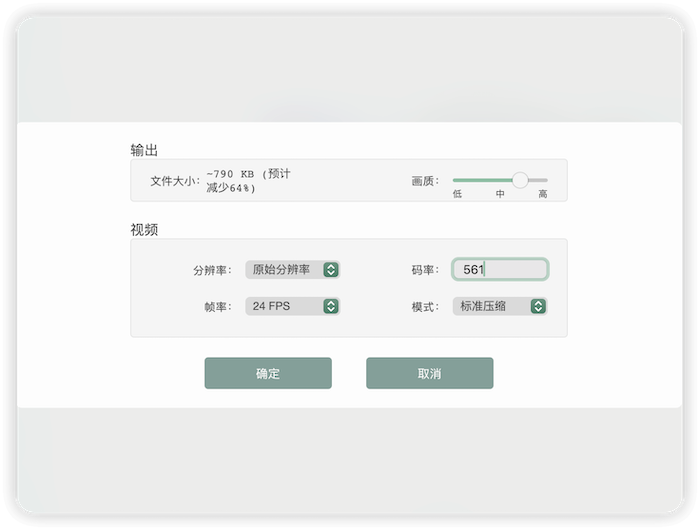Click the 码率 label

(425, 271)
